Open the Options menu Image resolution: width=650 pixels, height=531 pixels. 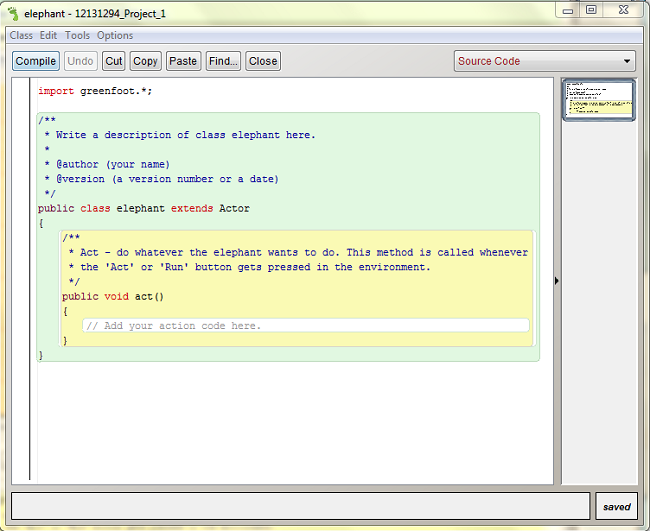pos(115,36)
